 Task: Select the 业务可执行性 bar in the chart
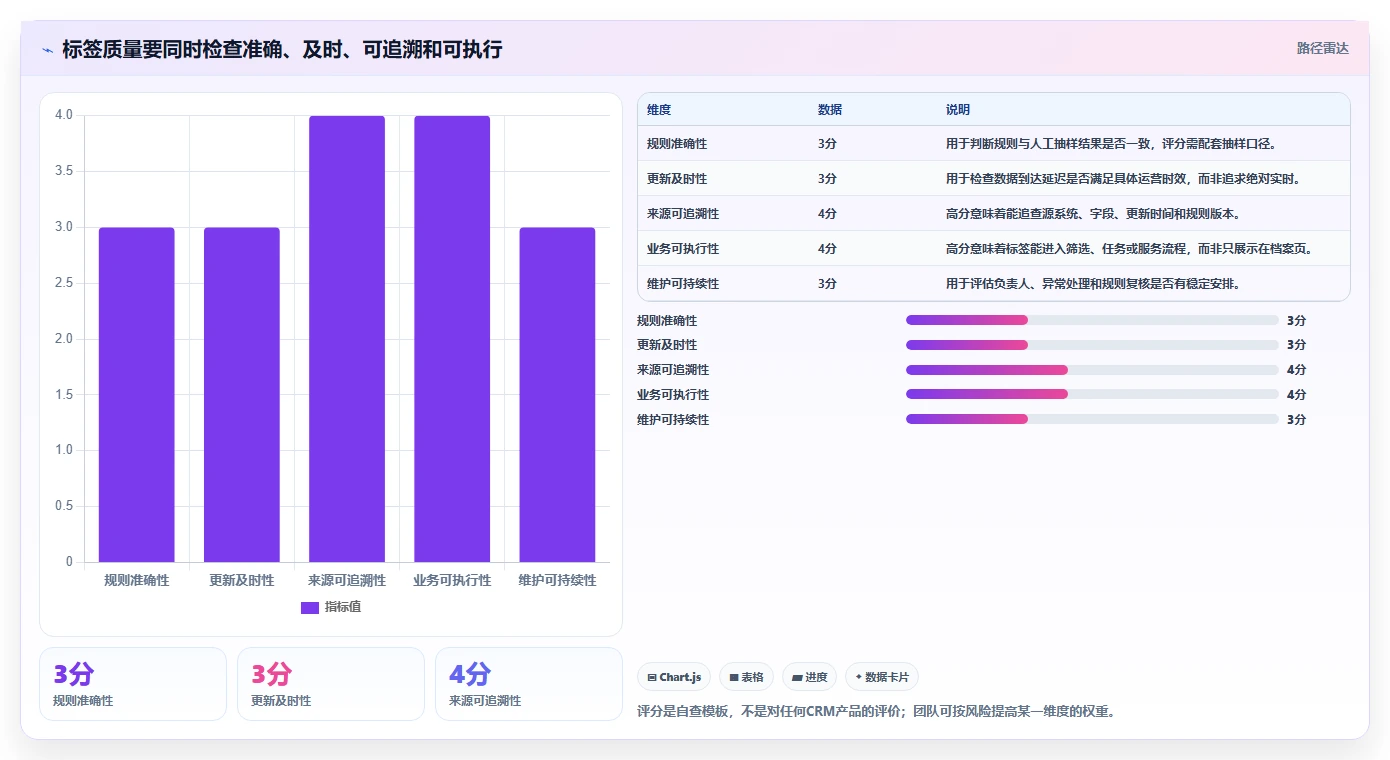452,339
